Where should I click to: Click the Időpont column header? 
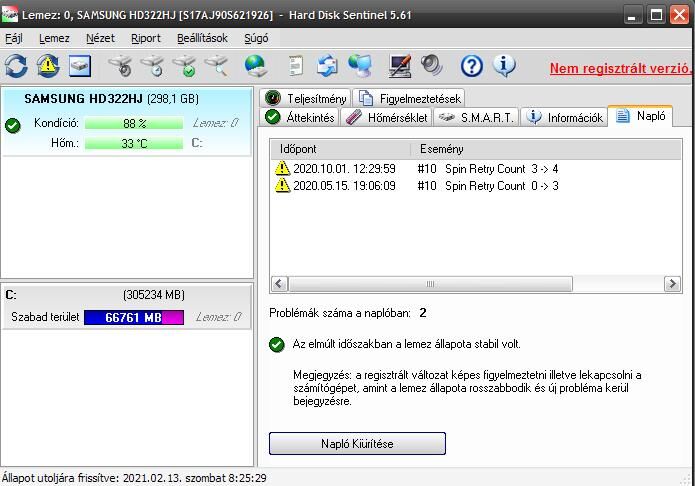340,149
